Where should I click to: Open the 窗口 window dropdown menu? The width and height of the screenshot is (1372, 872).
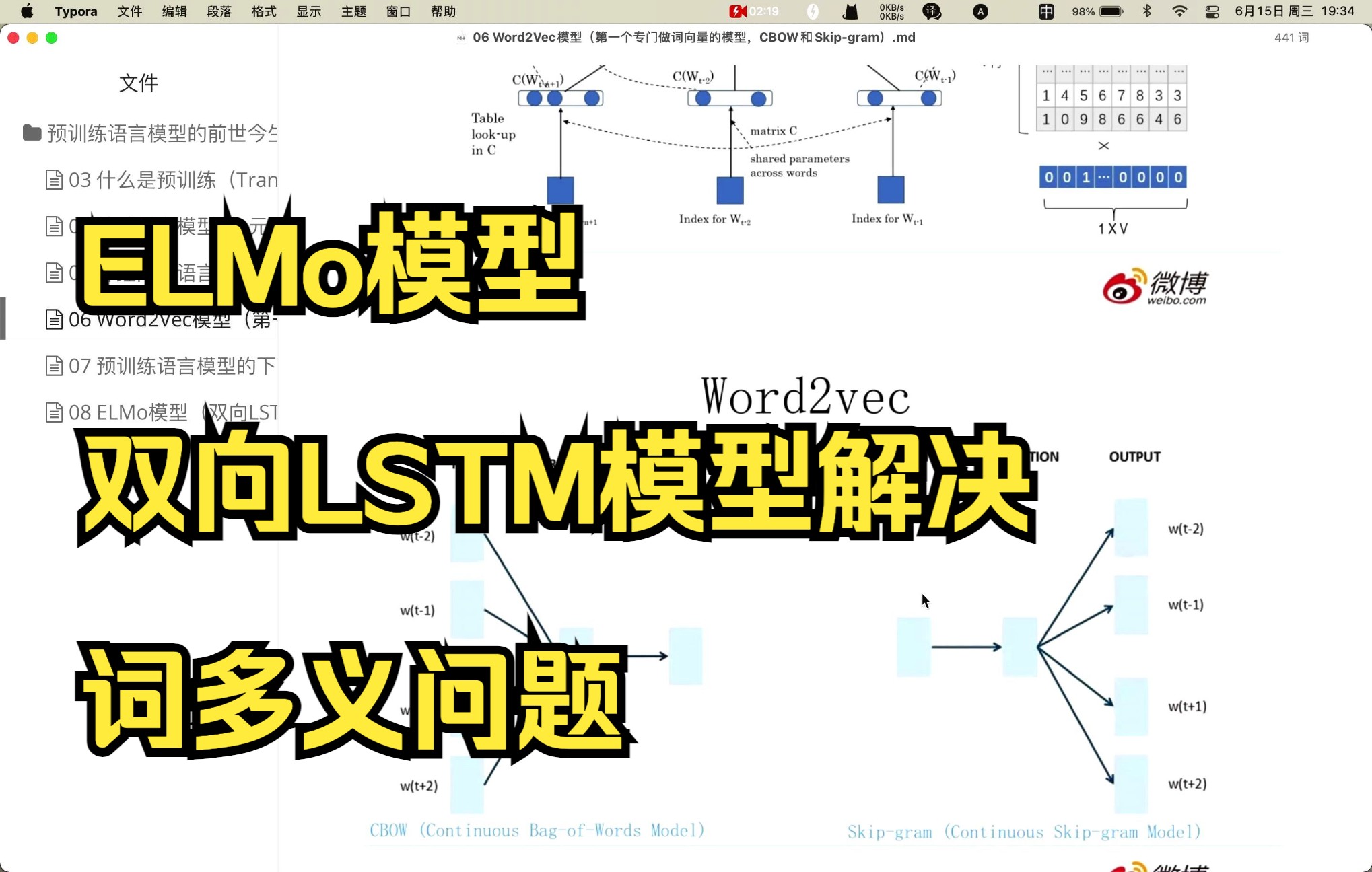point(398,11)
